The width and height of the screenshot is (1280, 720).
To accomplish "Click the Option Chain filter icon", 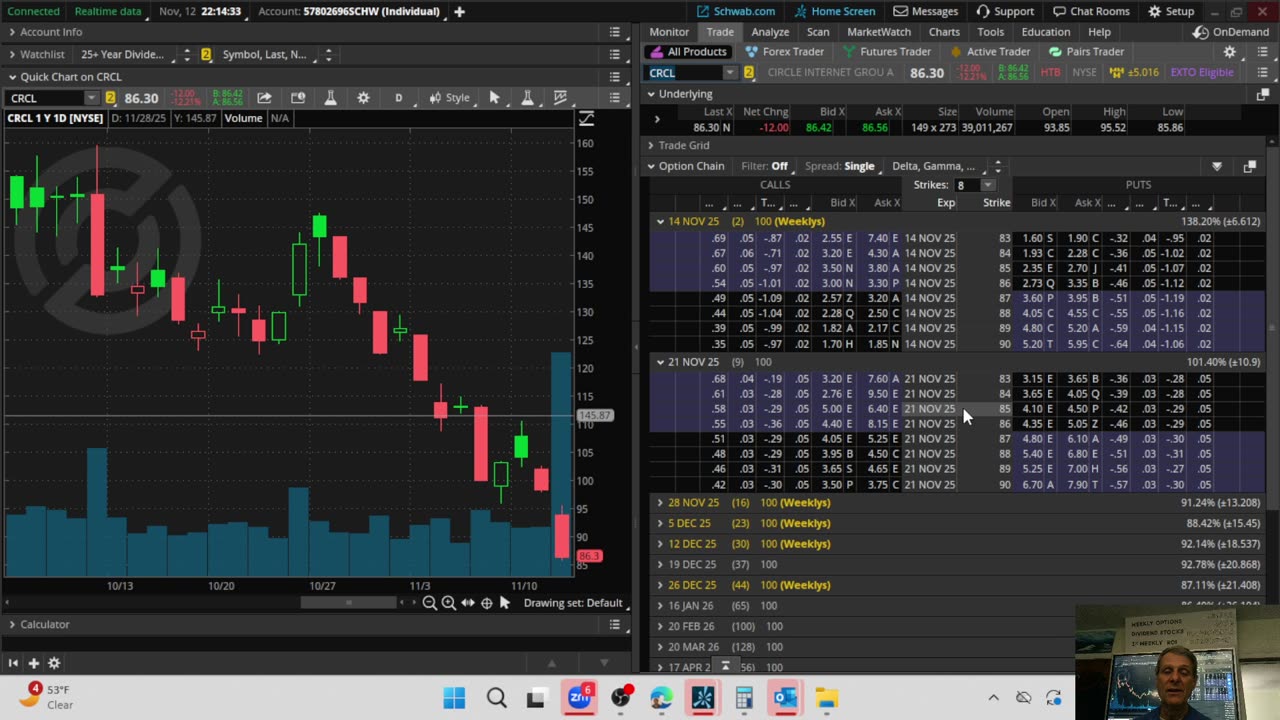I will 1217,167.
